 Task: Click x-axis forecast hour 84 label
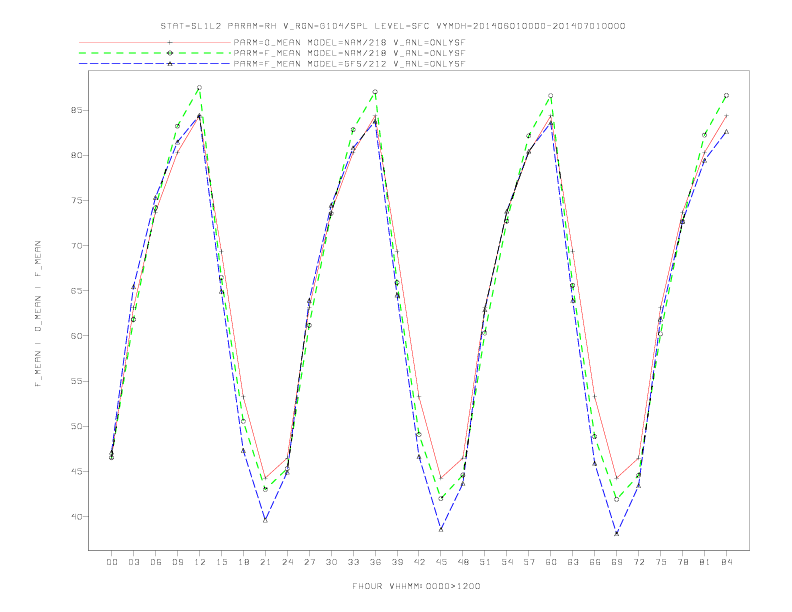click(x=727, y=562)
